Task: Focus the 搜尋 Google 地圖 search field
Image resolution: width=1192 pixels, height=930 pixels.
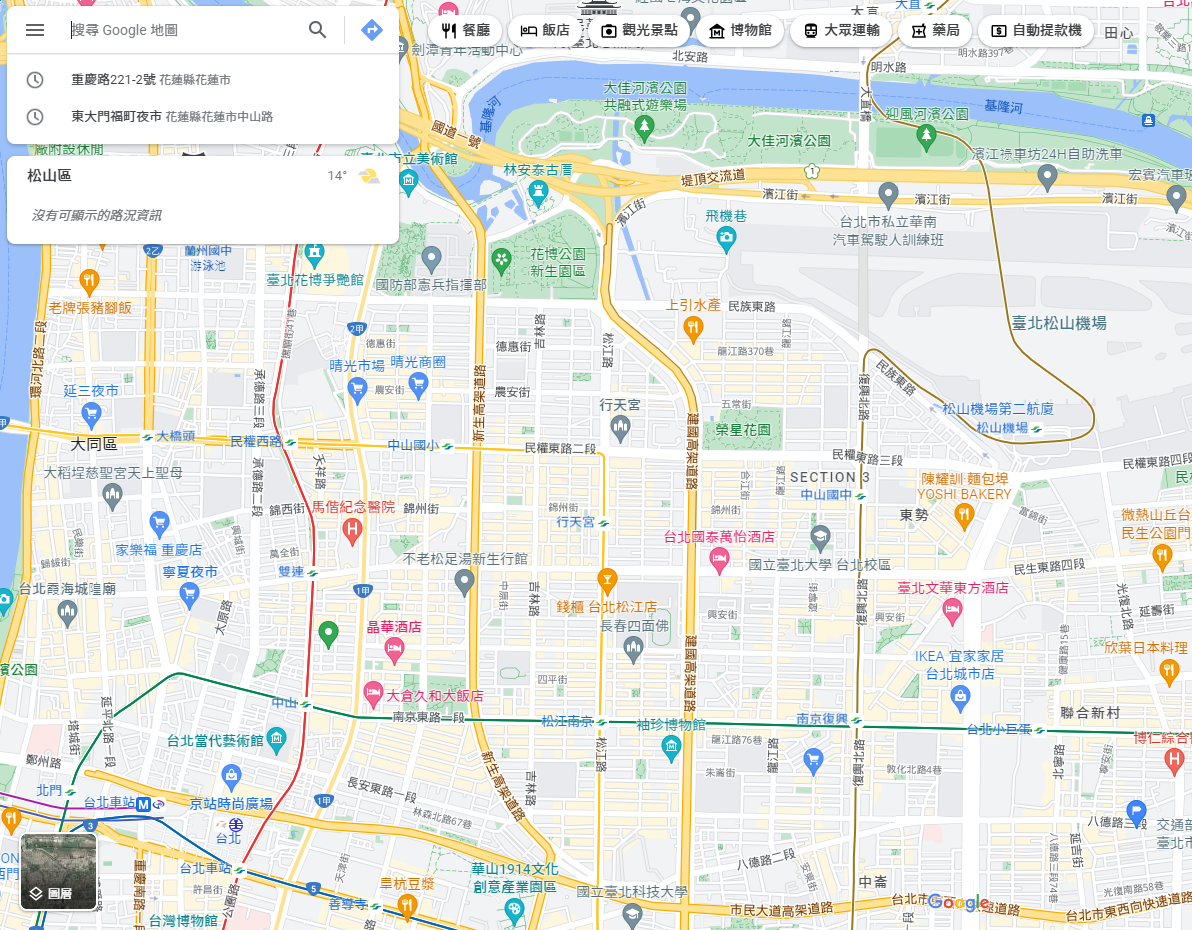Action: [x=182, y=30]
